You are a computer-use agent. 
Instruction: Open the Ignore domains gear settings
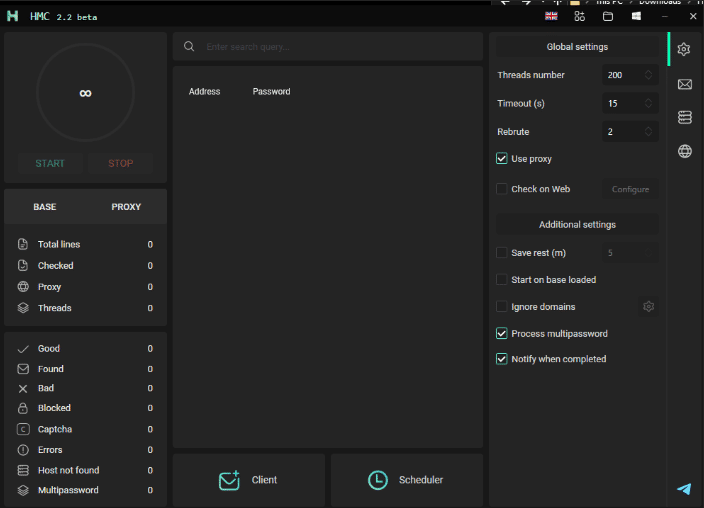click(x=648, y=307)
